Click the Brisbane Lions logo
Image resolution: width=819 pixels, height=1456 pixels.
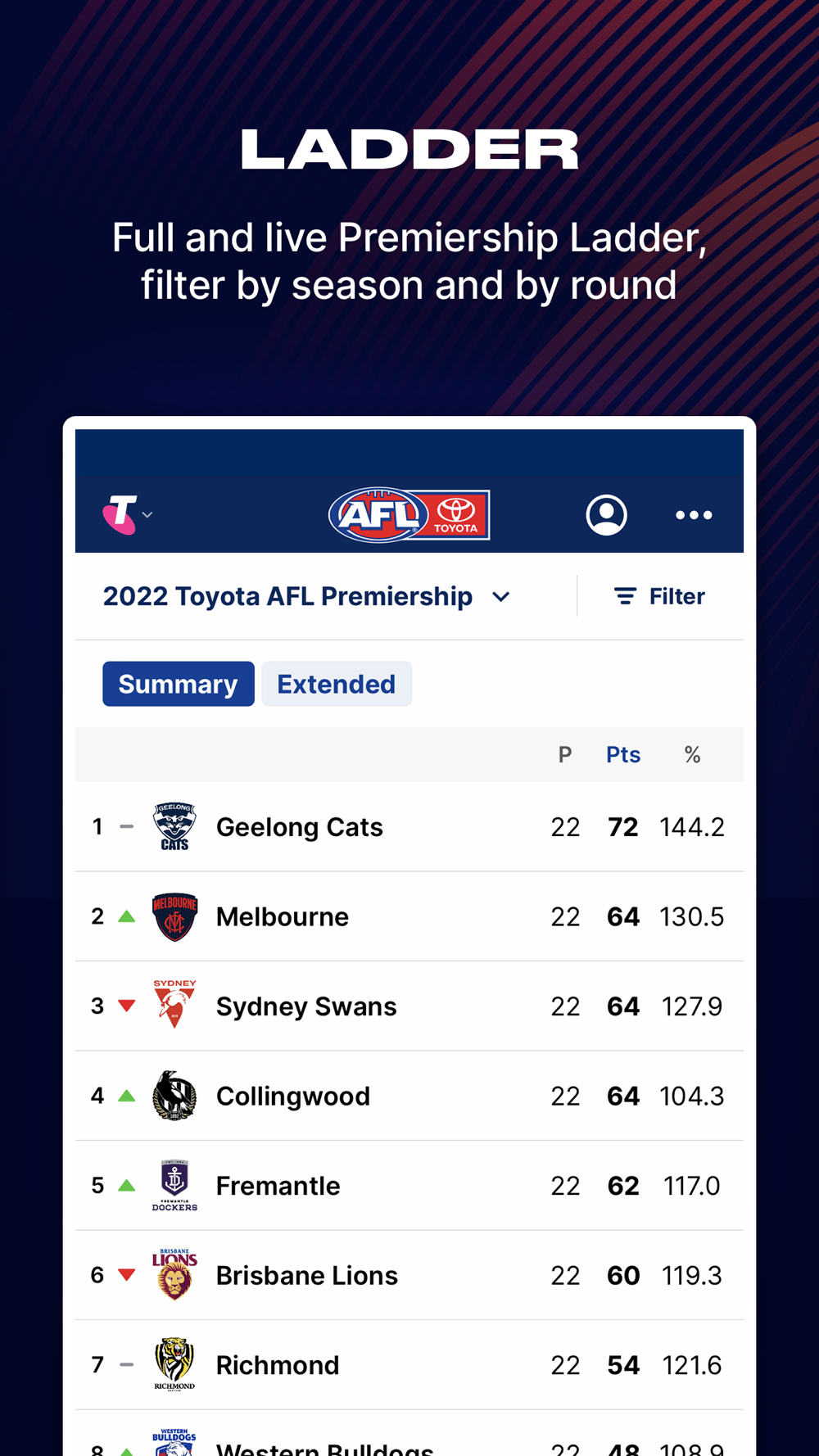click(x=174, y=1275)
